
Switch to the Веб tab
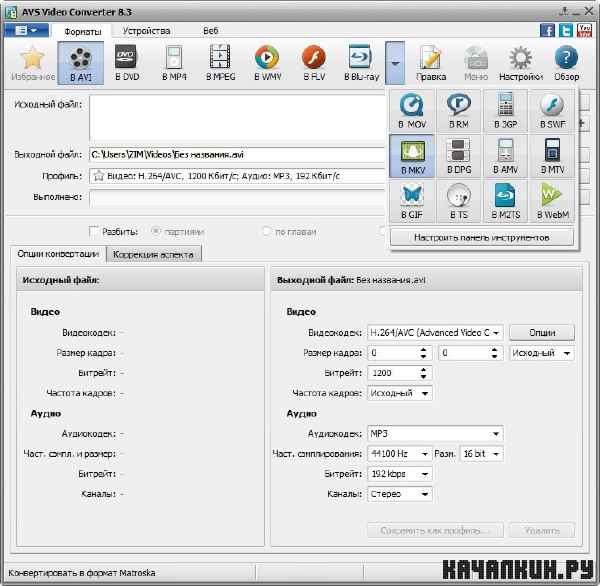[210, 31]
